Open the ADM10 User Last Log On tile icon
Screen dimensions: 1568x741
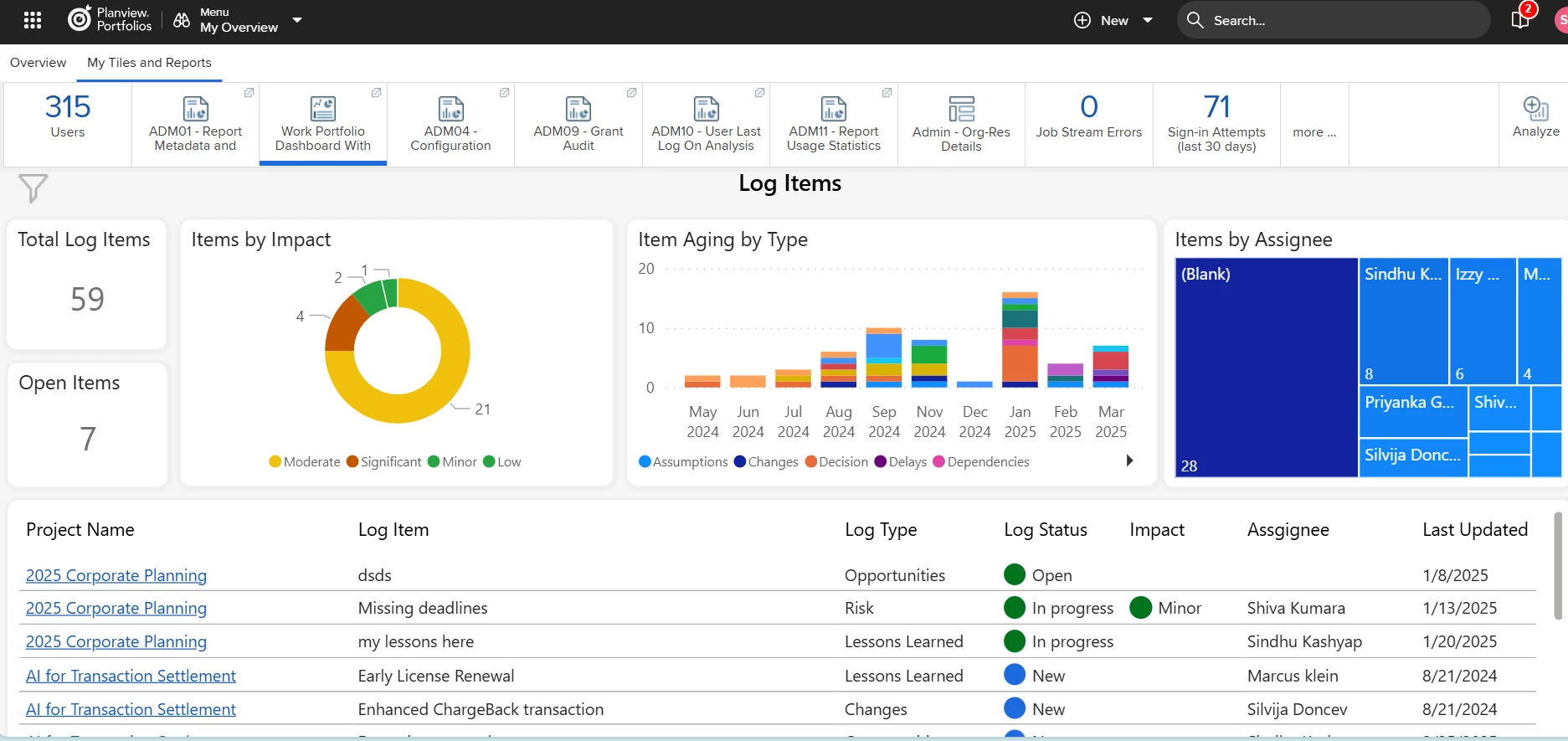click(707, 109)
